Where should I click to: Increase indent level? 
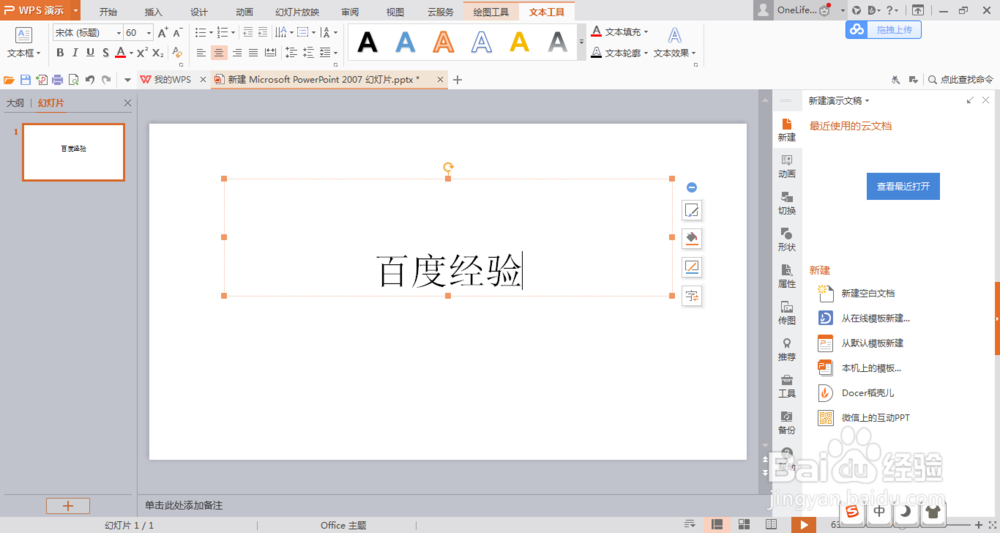[263, 33]
